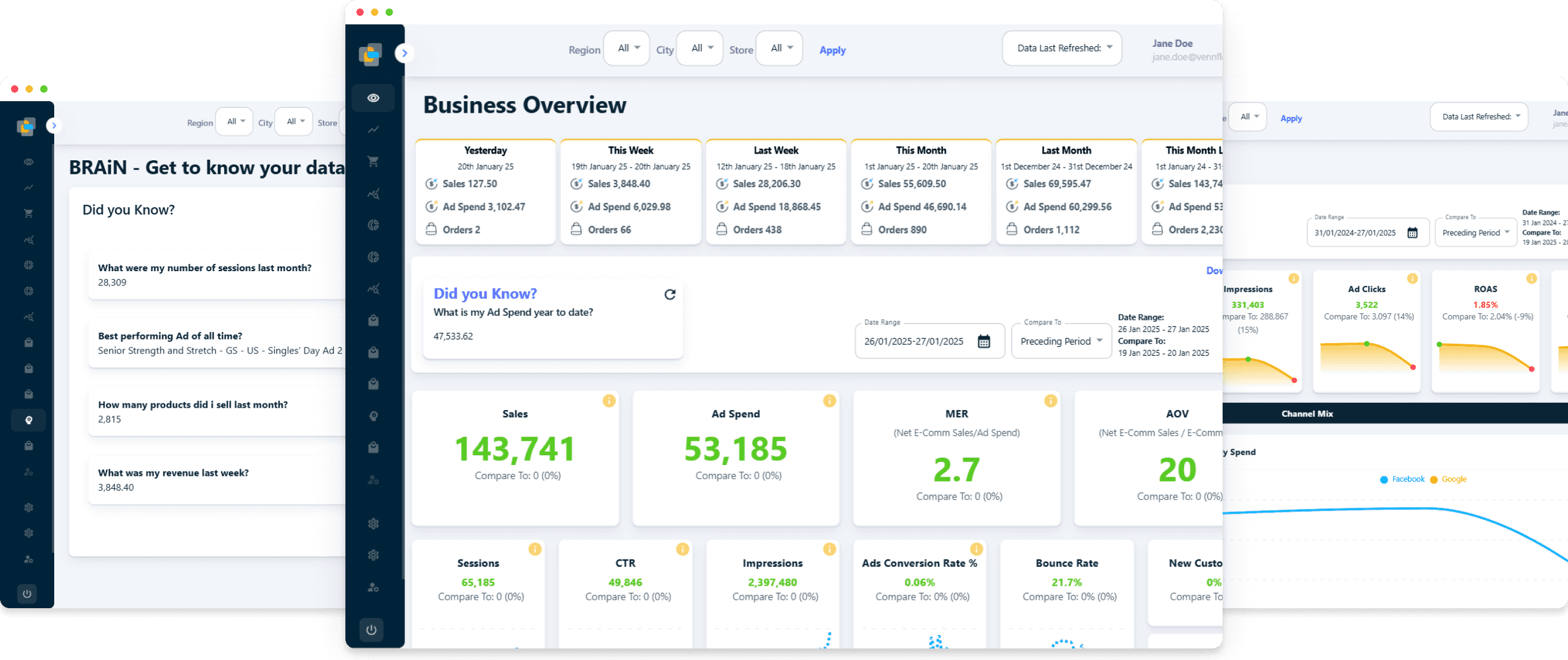Open the calendar icon beside 26/01/2025-27/01/2025

pyautogui.click(x=984, y=341)
